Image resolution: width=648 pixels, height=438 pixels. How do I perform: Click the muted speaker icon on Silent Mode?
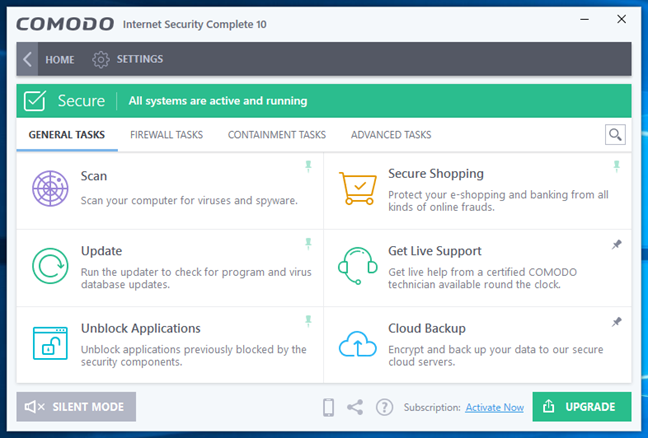click(x=34, y=407)
